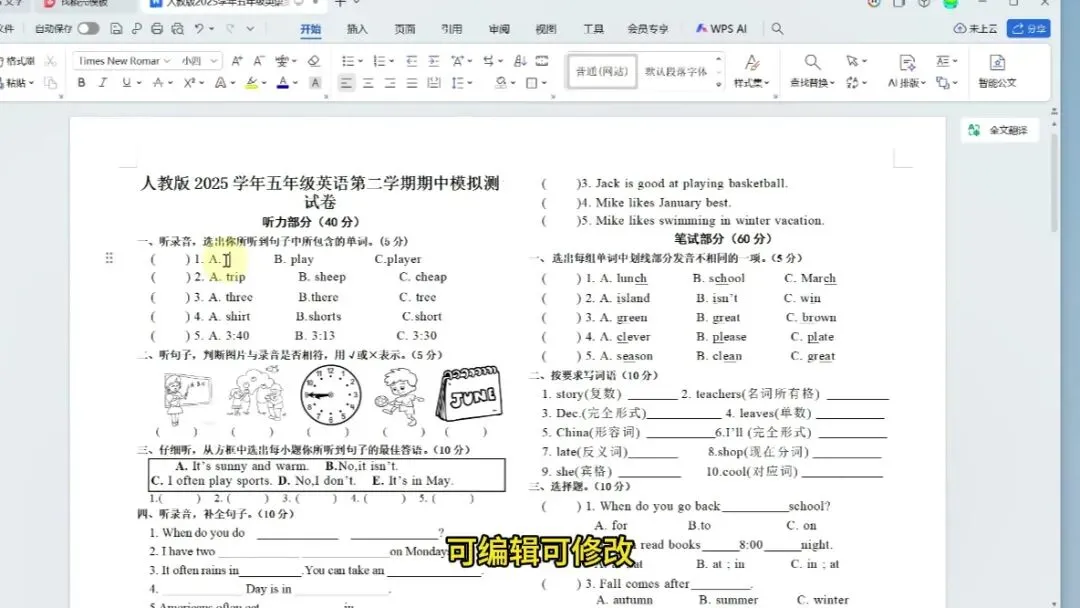Viewport: 1080px width, 608px height.
Task: Open the 样式集 style set dropdown
Action: (751, 72)
